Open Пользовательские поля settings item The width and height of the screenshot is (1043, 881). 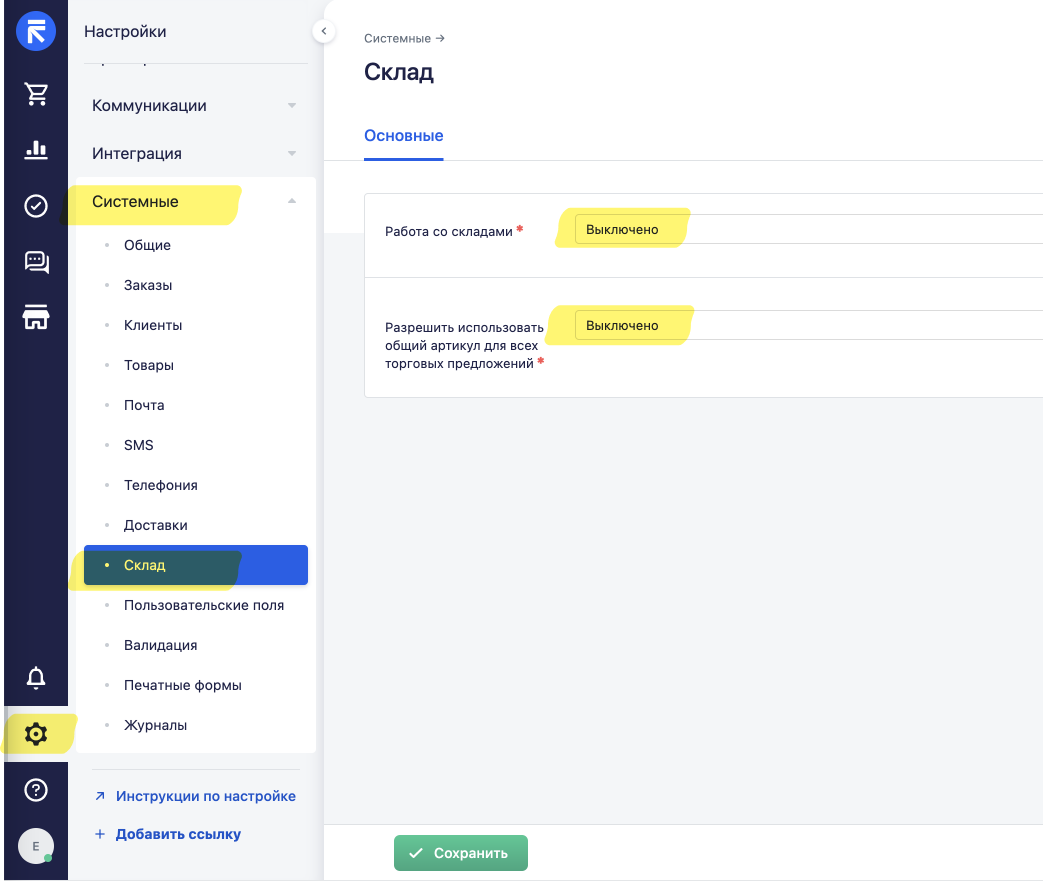click(196, 605)
